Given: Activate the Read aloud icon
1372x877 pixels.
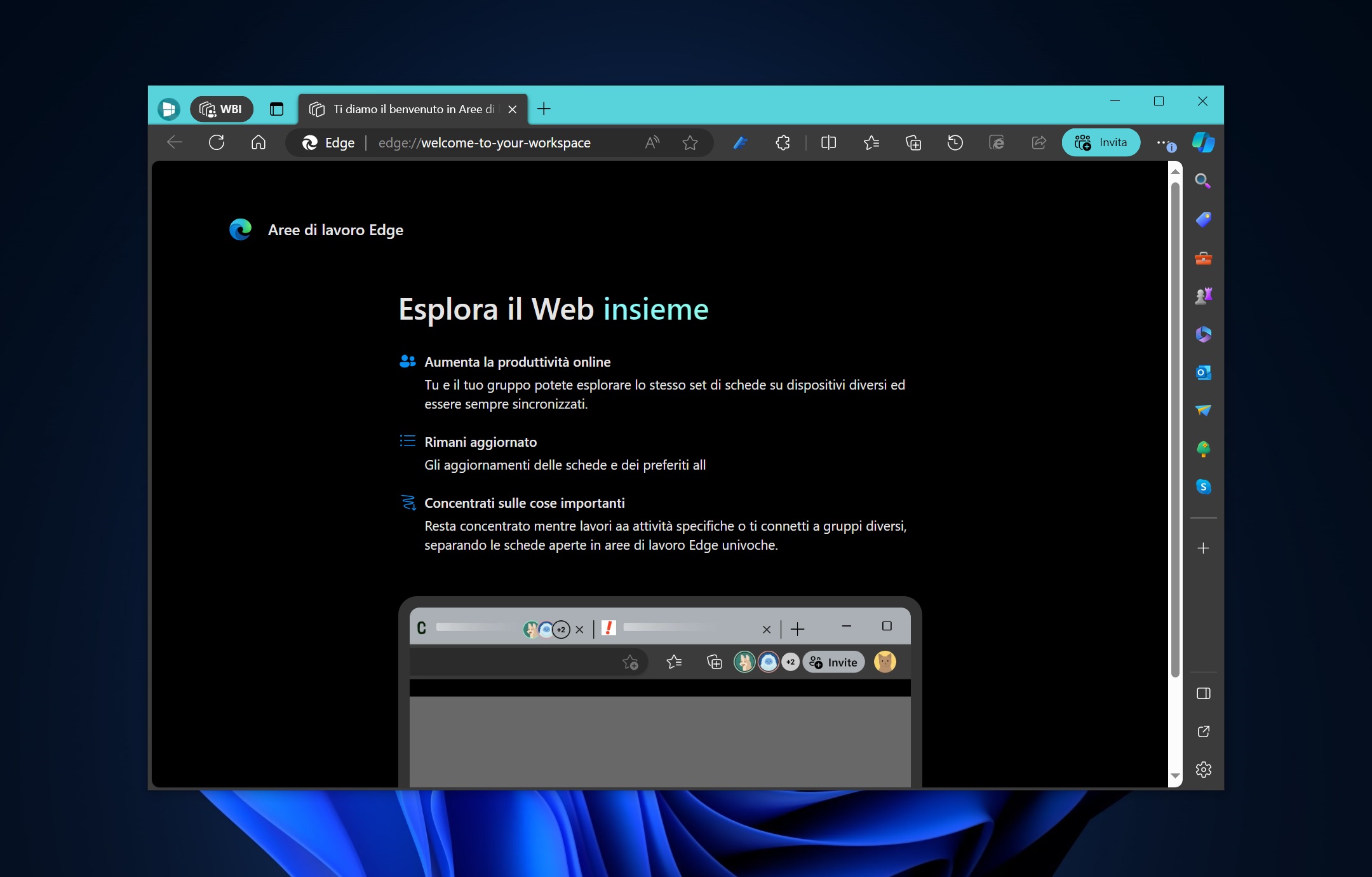Looking at the screenshot, I should pyautogui.click(x=652, y=142).
